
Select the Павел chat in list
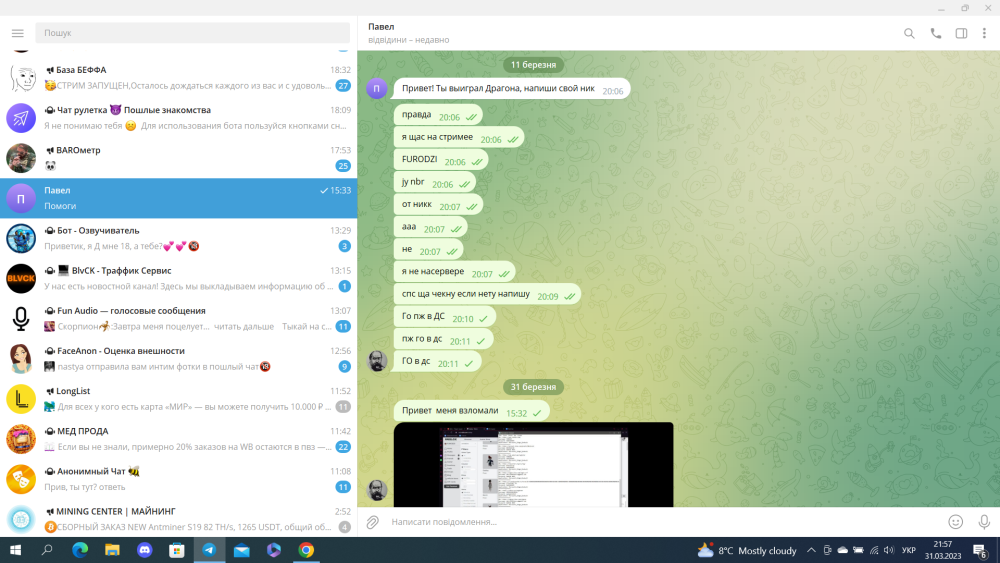tap(179, 198)
